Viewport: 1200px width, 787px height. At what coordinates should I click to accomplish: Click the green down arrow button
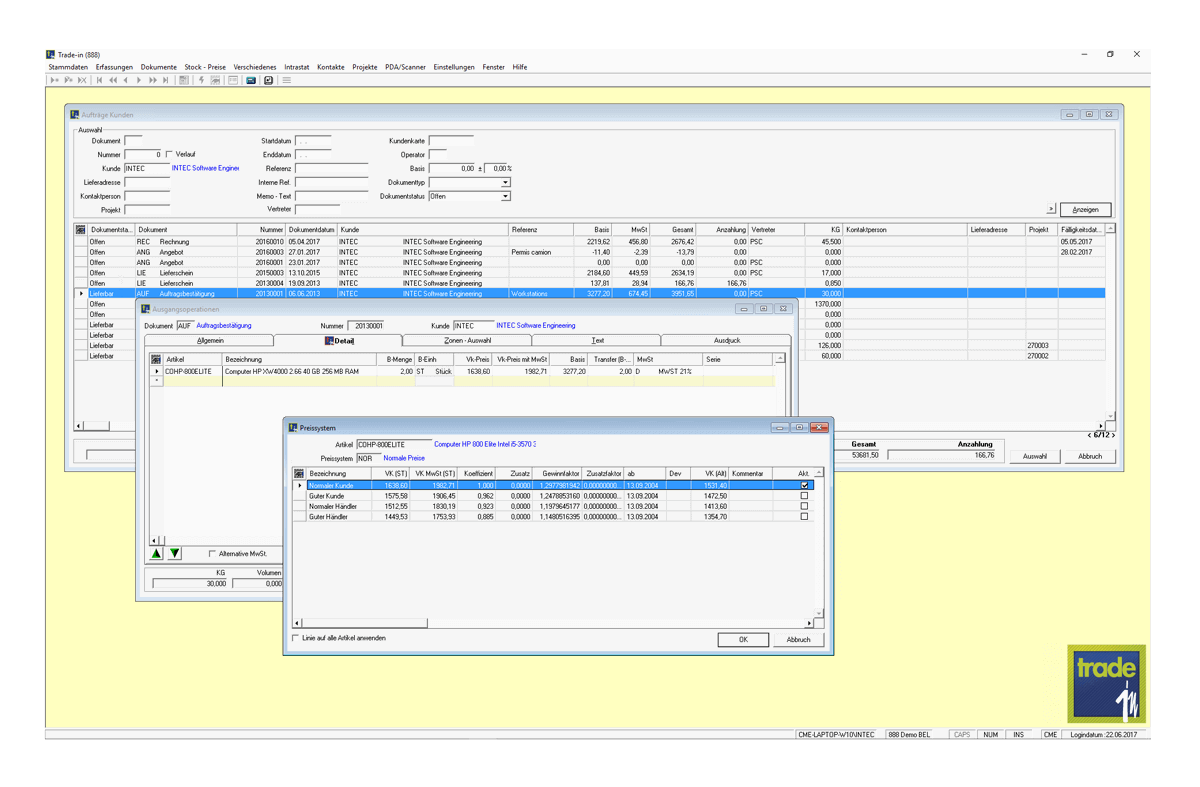175,553
